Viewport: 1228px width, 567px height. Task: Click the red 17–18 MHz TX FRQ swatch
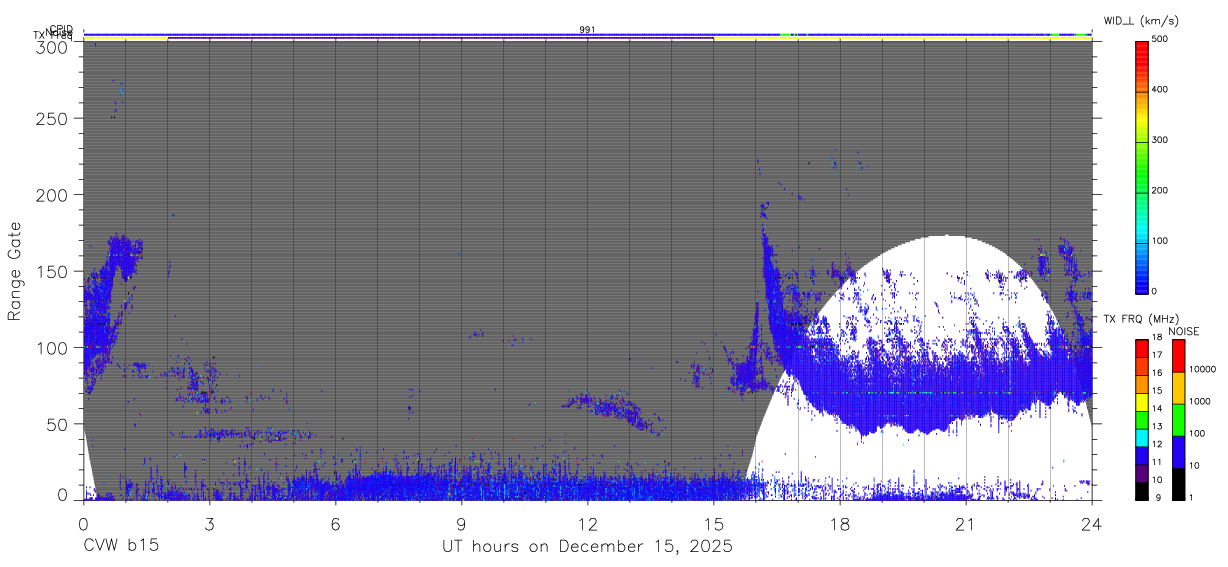click(1141, 347)
